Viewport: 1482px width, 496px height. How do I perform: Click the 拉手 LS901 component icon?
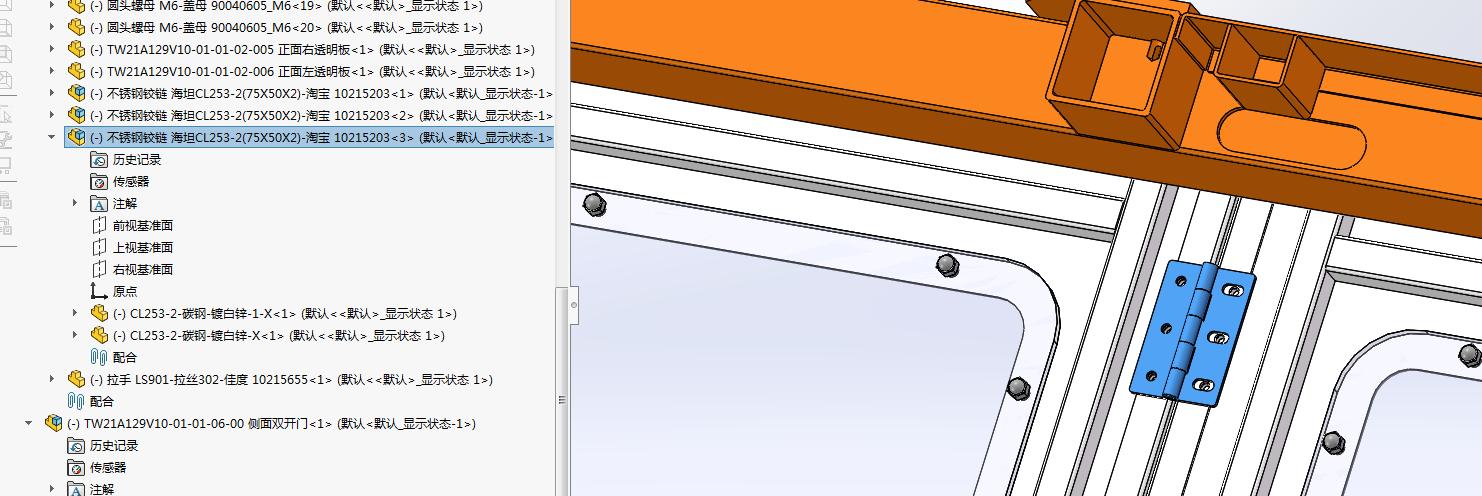76,380
